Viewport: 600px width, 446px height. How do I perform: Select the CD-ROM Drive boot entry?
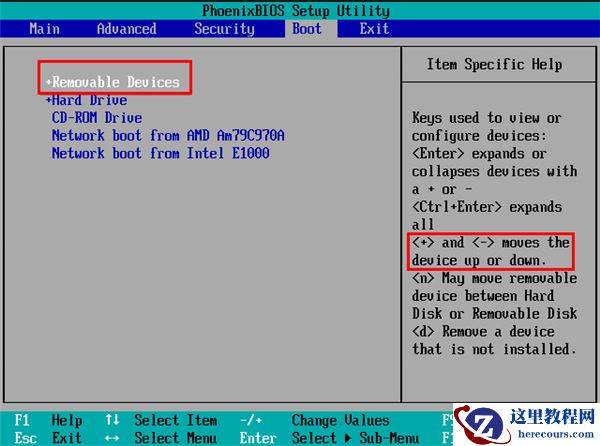pyautogui.click(x=97, y=117)
